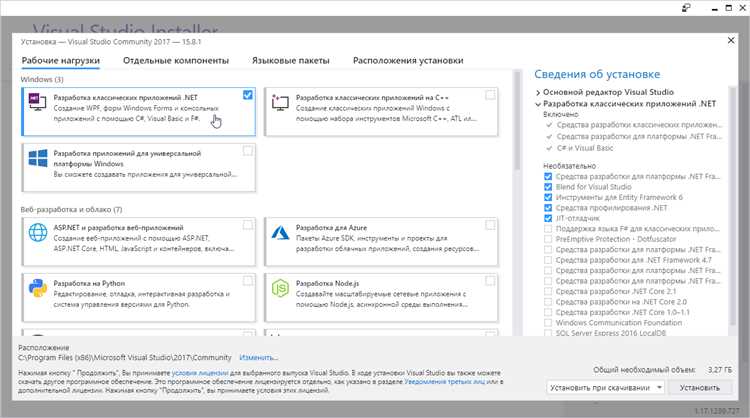Close the installation dialog with the X

731,41
